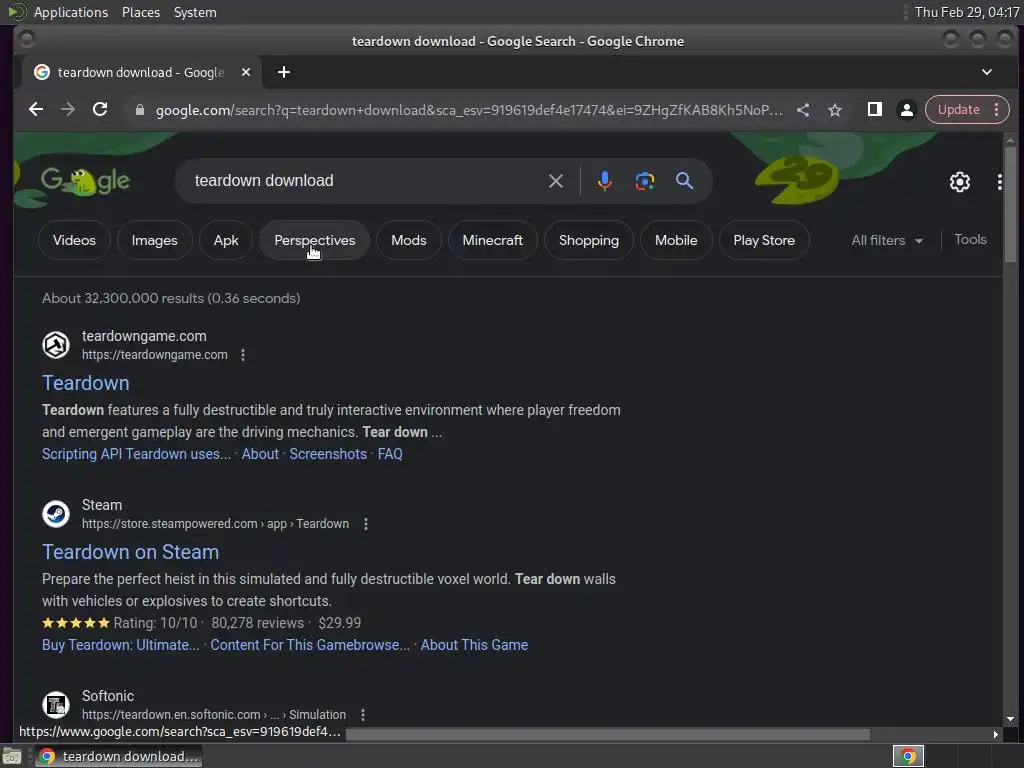Clear the search box with the X icon
Viewport: 1024px width, 768px height.
tap(556, 181)
